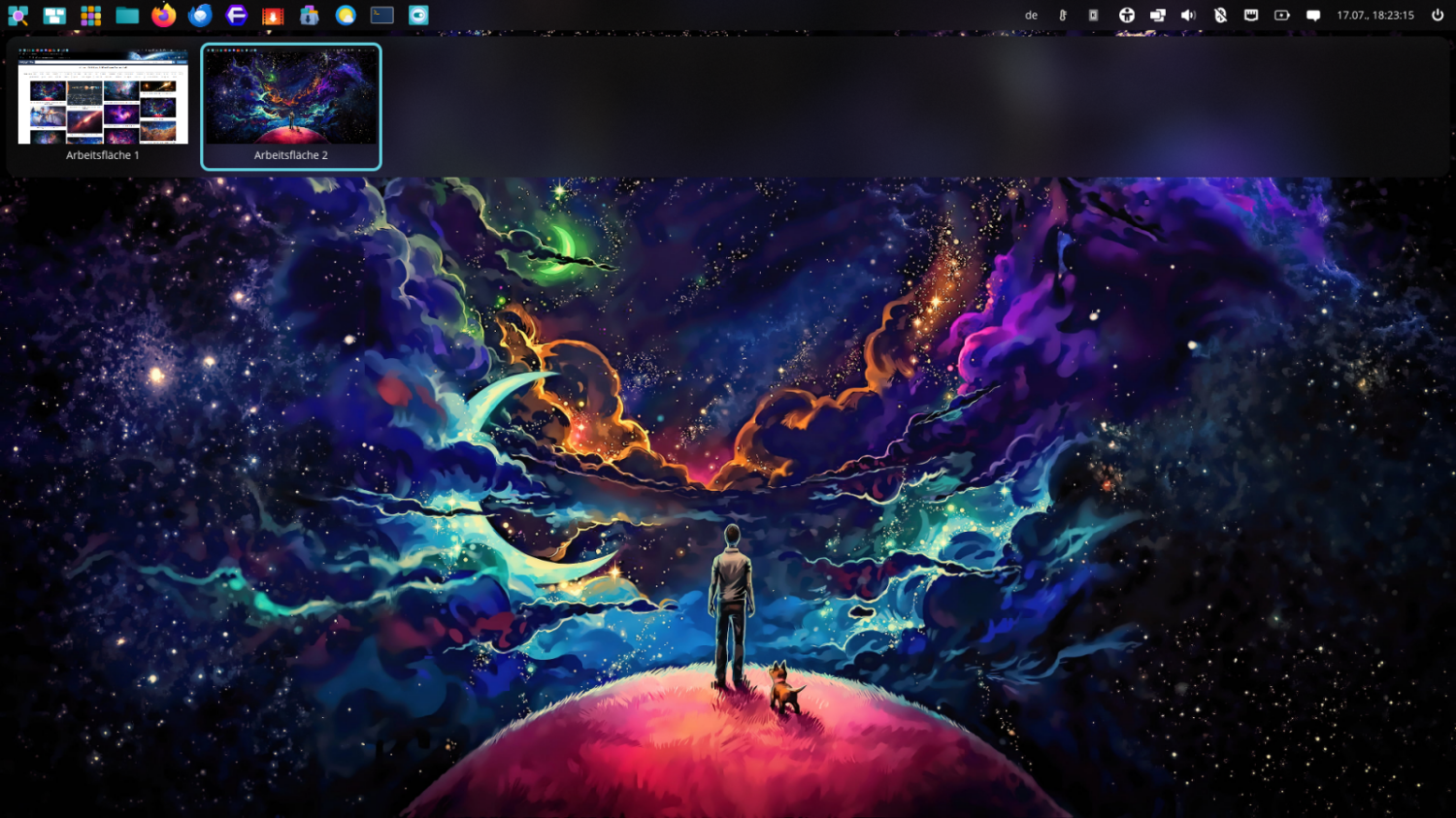Screen dimensions: 1456x818
Task: Open the teal toggle-switch settings icon
Action: point(418,16)
